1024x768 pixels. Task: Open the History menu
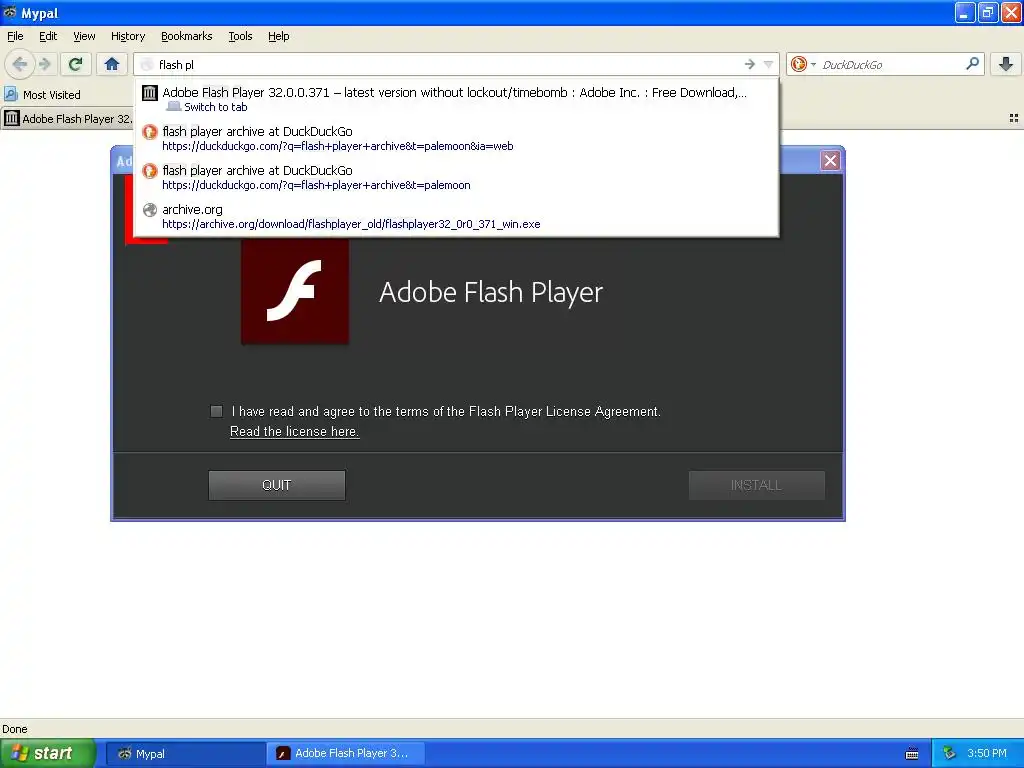click(x=128, y=36)
